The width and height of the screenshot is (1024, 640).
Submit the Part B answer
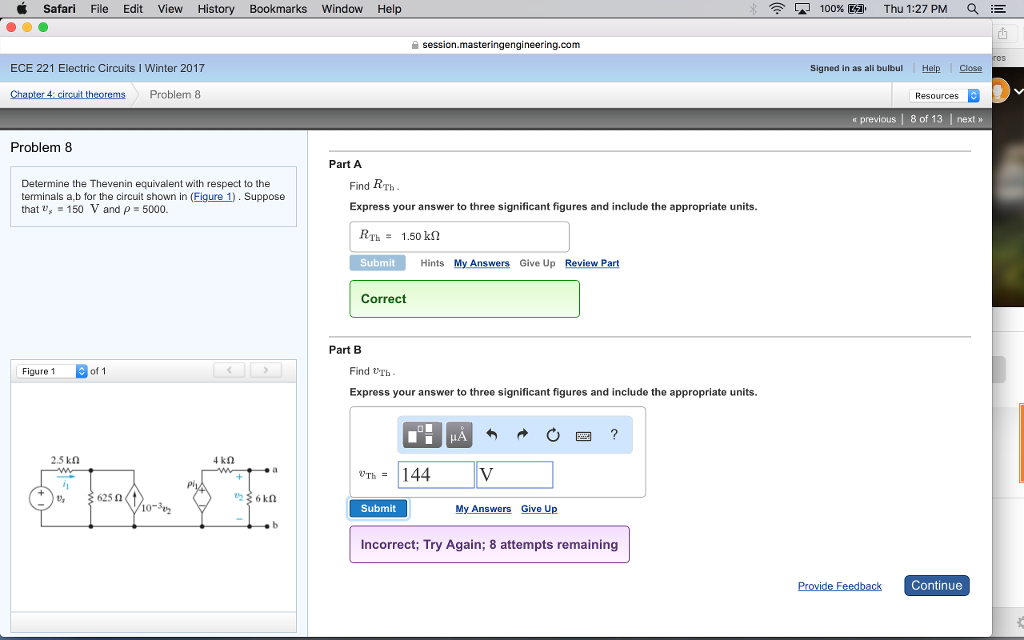point(378,508)
